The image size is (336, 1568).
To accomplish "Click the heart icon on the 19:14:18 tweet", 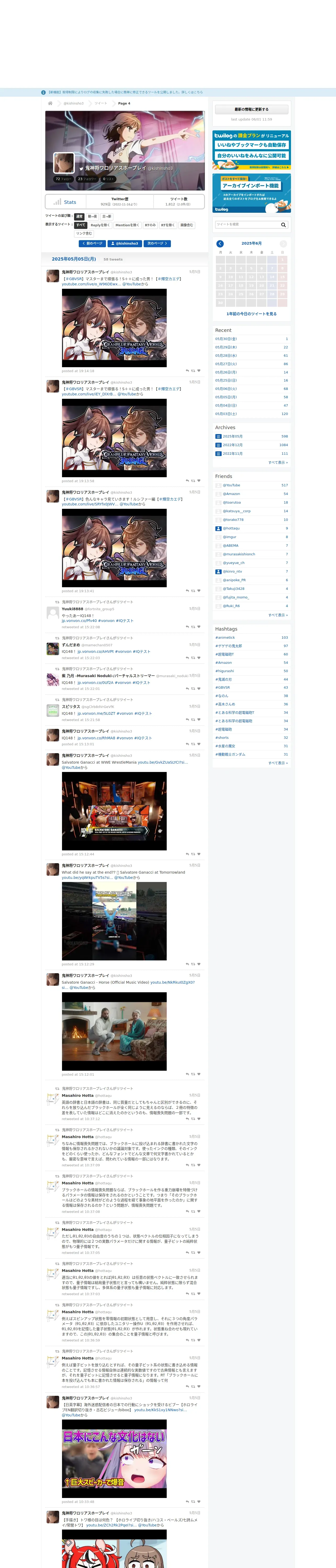I will click(199, 371).
